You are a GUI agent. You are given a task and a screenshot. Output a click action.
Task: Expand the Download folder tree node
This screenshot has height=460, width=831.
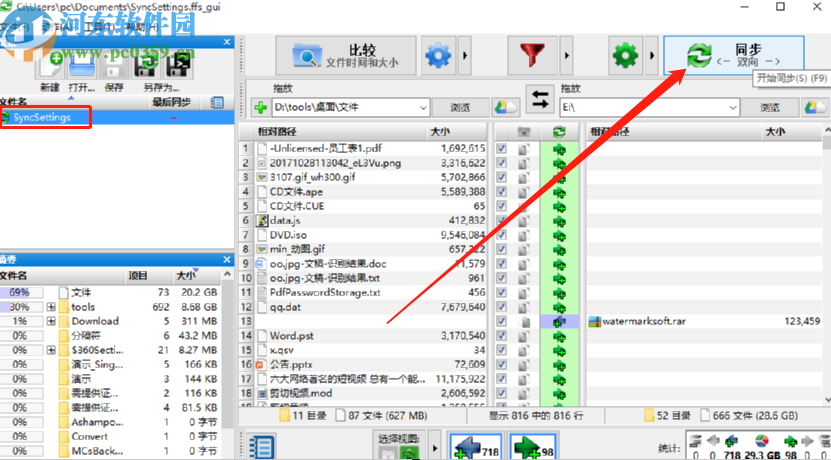click(51, 321)
